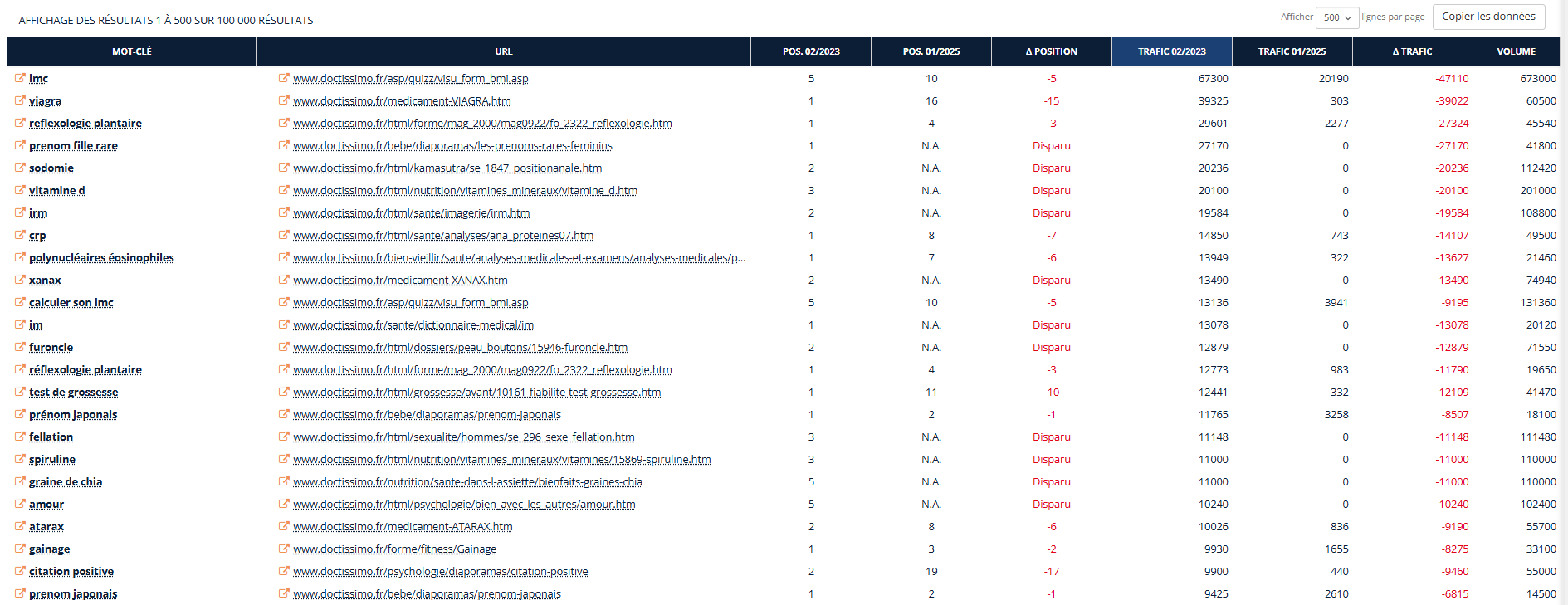Sort by TRAFIC 01/2025 column header
Image resolution: width=1568 pixels, height=605 pixels.
coord(1292,51)
